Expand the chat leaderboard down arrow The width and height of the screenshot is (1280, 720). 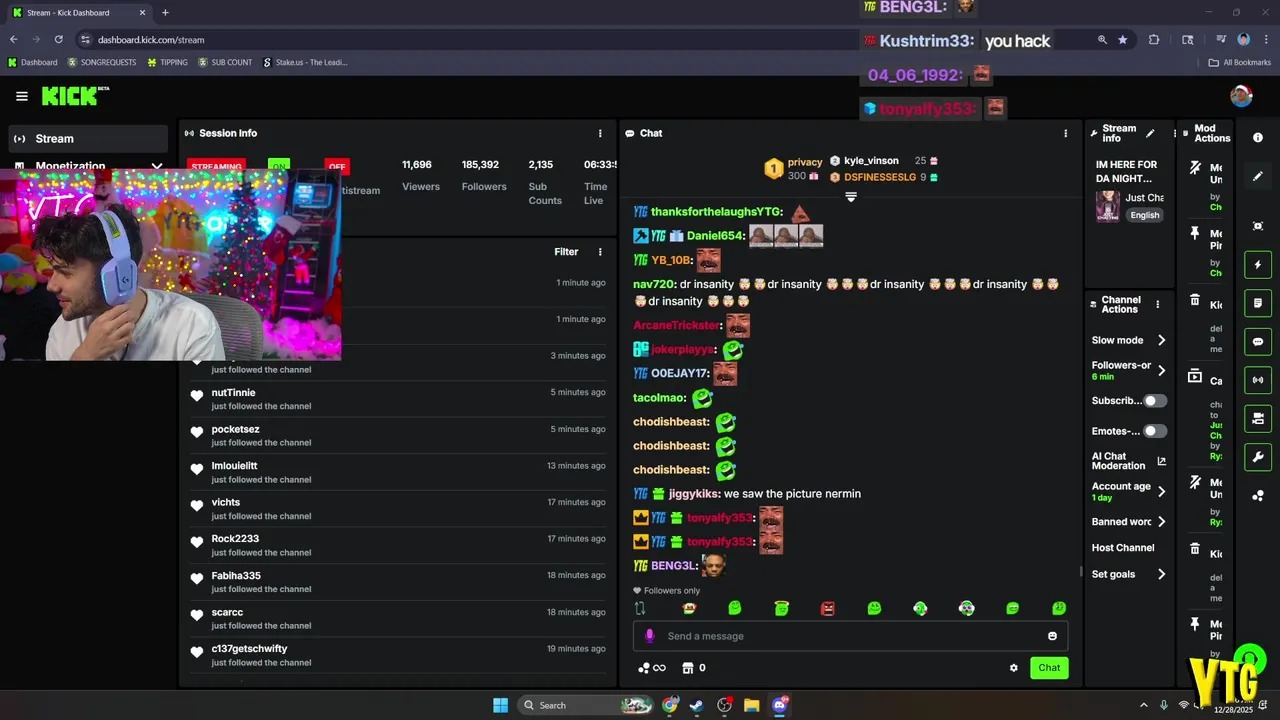[x=851, y=197]
